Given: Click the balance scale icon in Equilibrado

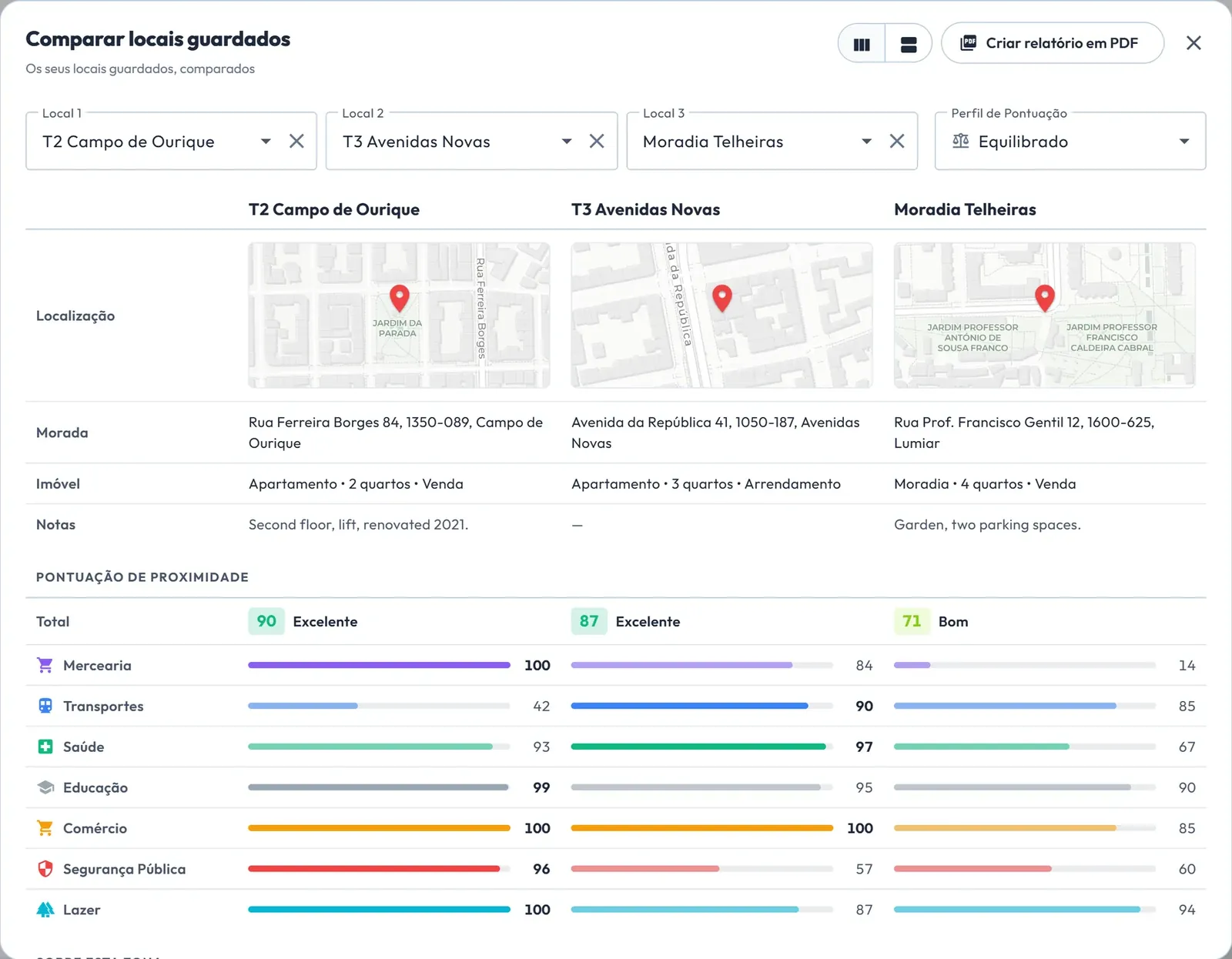Looking at the screenshot, I should 961,141.
